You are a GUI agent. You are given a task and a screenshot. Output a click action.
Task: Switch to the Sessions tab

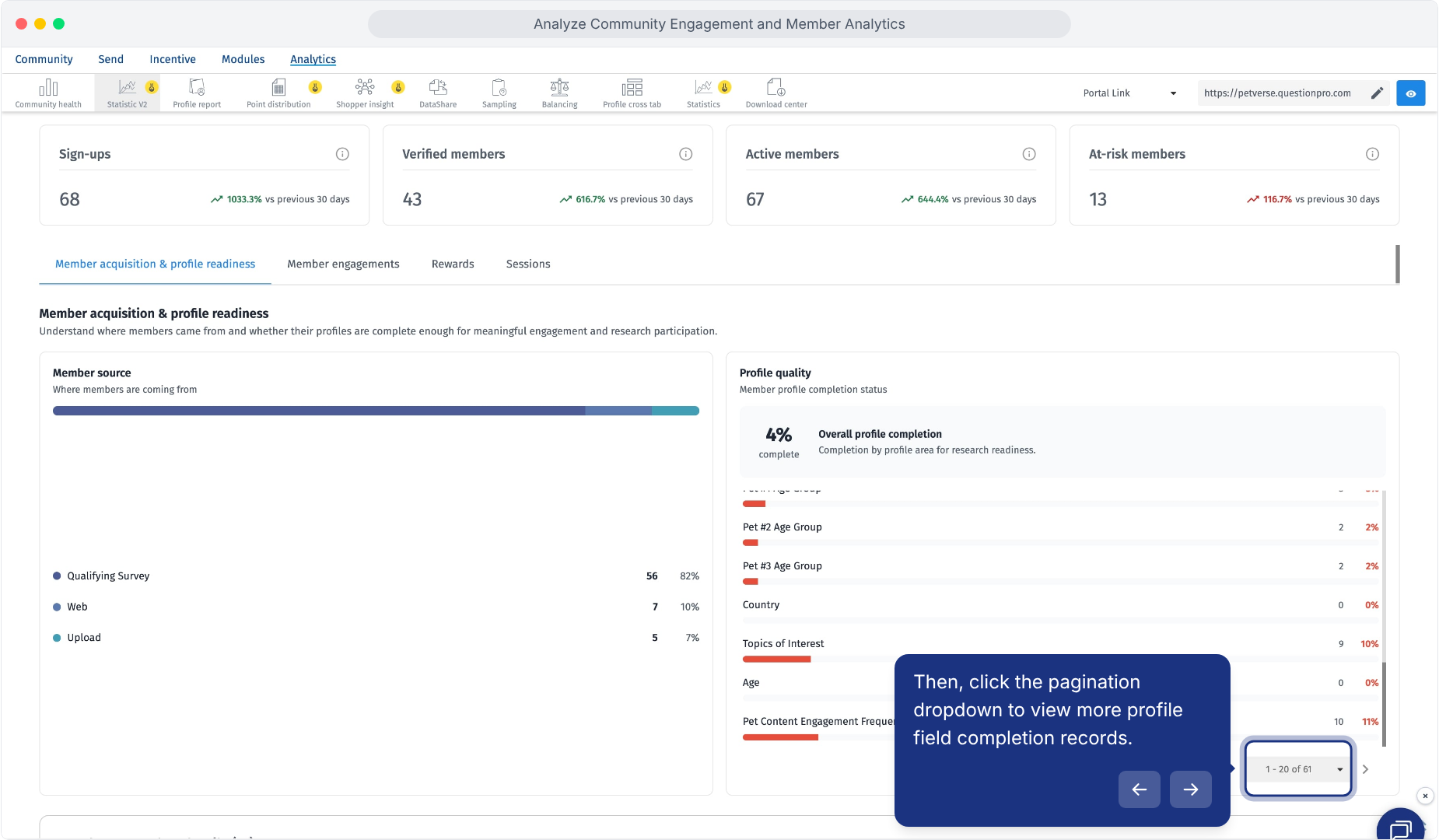528,264
